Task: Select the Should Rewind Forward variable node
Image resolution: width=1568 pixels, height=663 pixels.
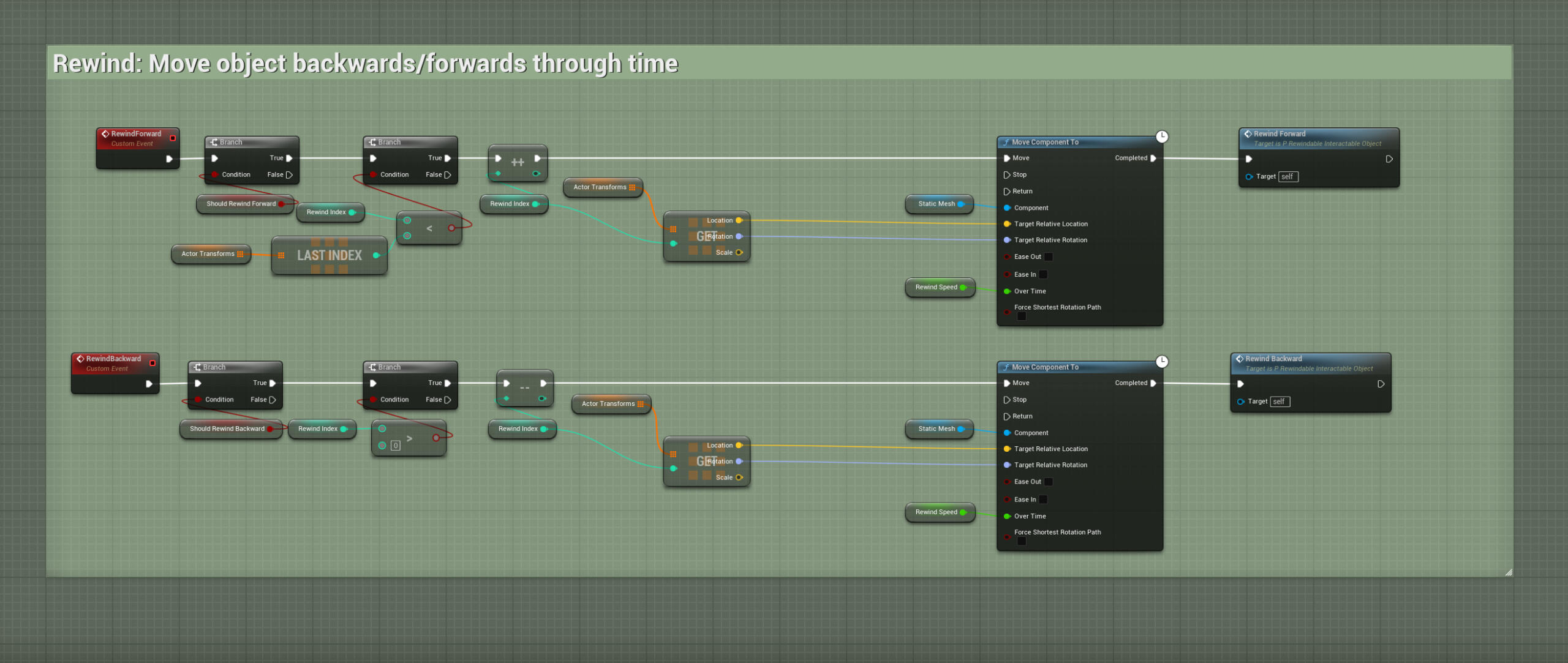Action: (x=241, y=204)
